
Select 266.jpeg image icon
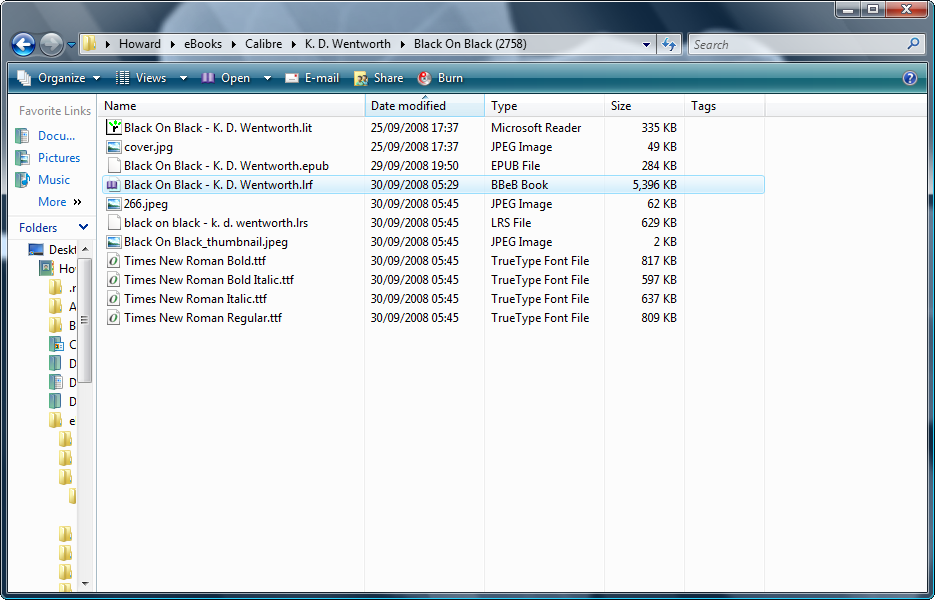114,204
